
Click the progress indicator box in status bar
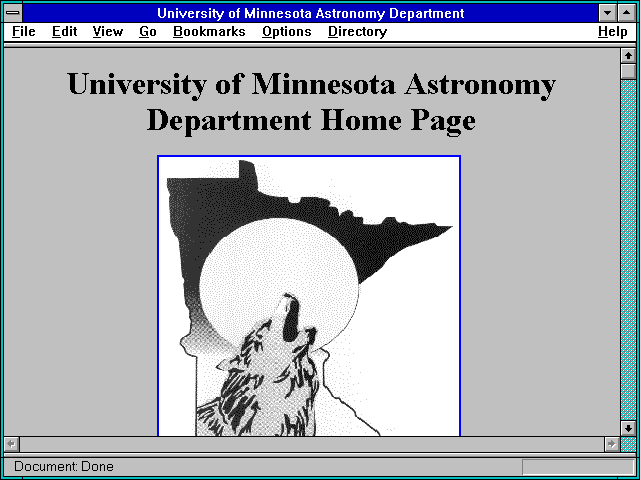tap(578, 467)
